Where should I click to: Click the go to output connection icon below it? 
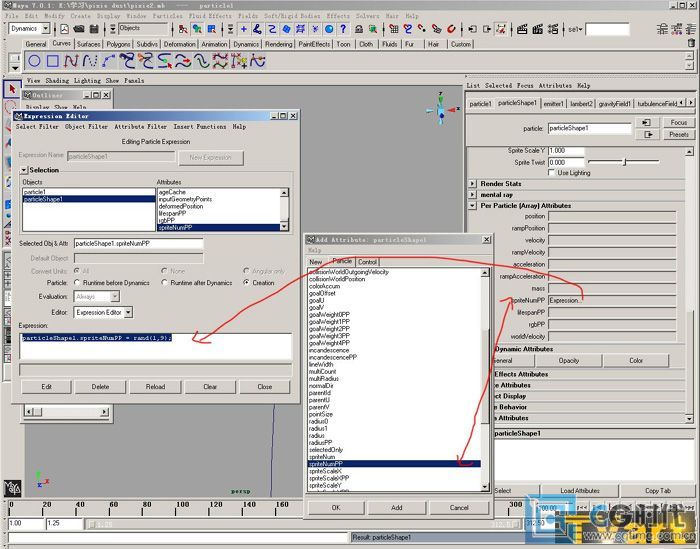[646, 134]
